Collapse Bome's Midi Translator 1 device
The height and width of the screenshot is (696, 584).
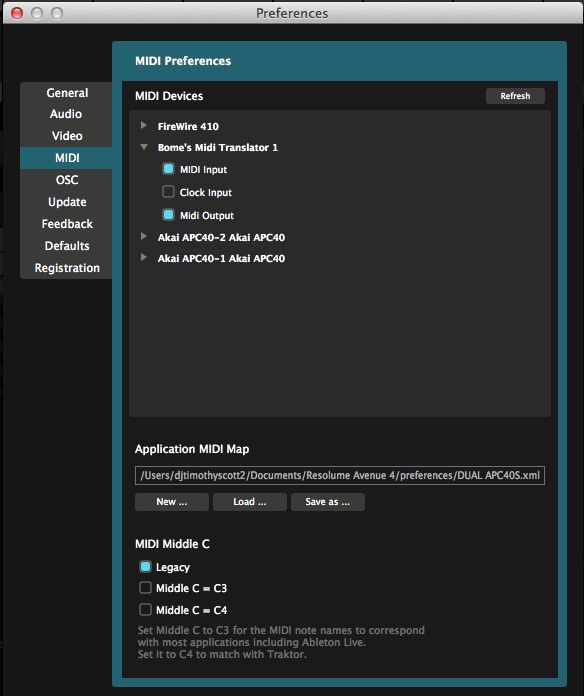point(144,147)
